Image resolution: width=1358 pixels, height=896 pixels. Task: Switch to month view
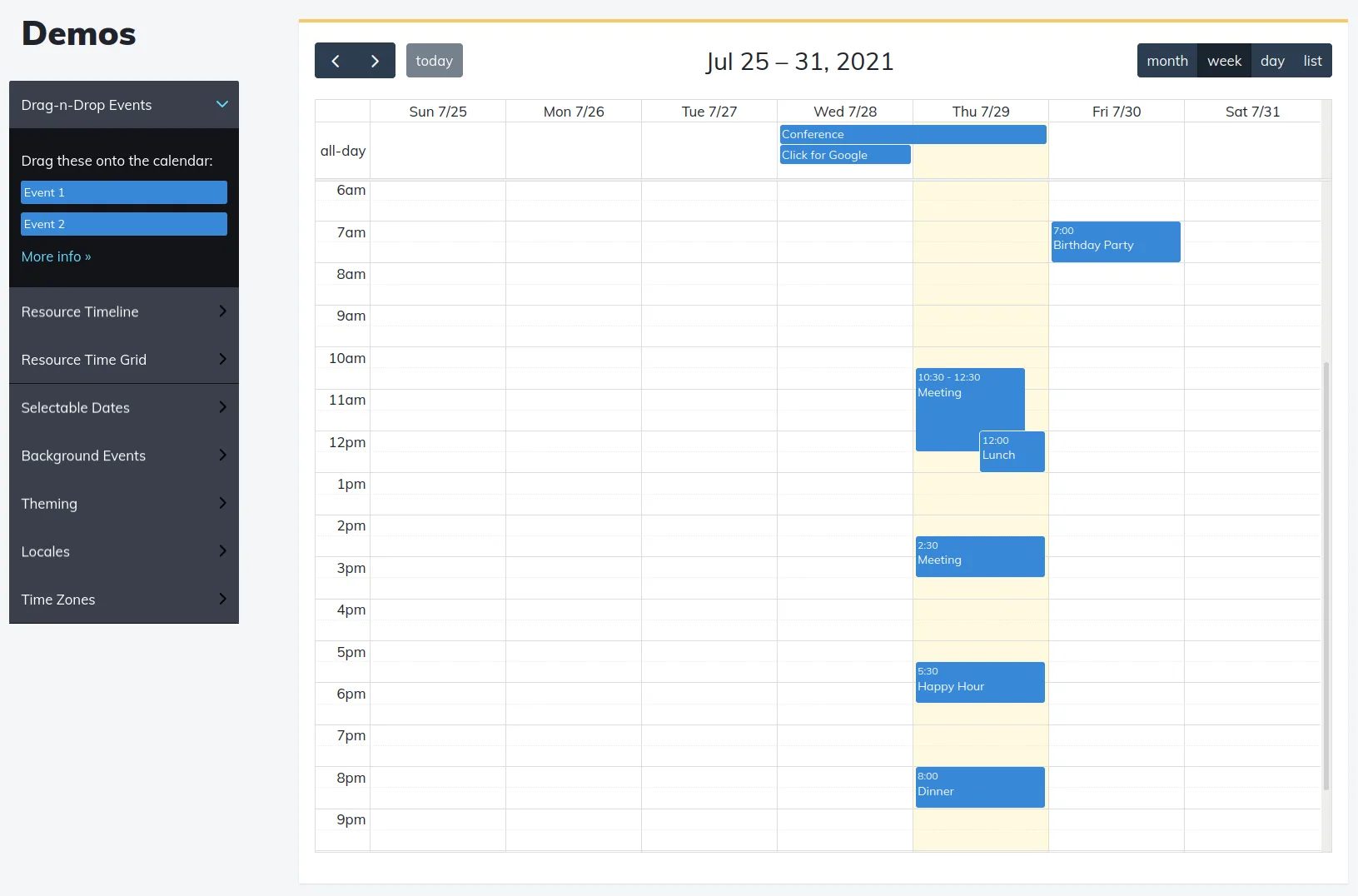pyautogui.click(x=1167, y=61)
